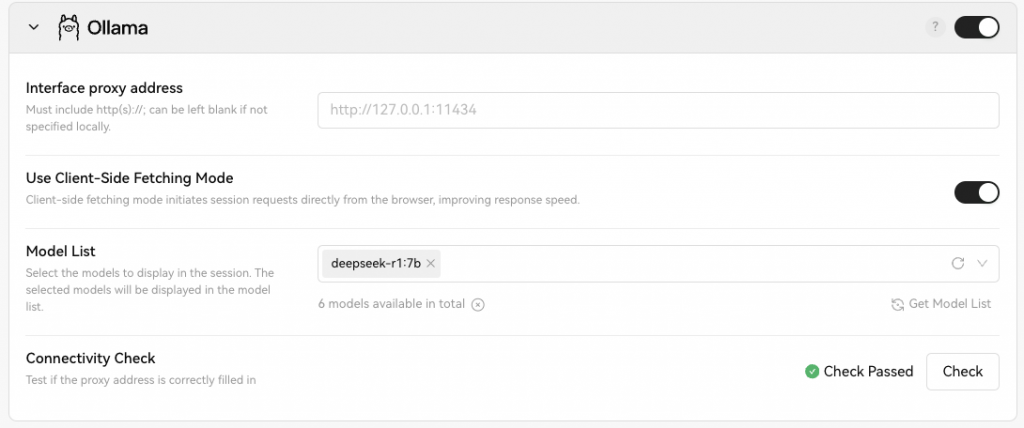The image size is (1024, 428).
Task: Click the Ollama llama logo
Action: [69, 28]
